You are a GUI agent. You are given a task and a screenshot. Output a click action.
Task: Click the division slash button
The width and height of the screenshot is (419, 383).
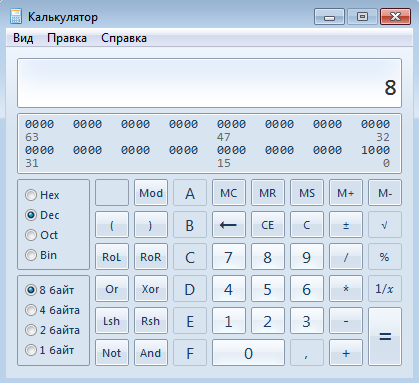(346, 257)
